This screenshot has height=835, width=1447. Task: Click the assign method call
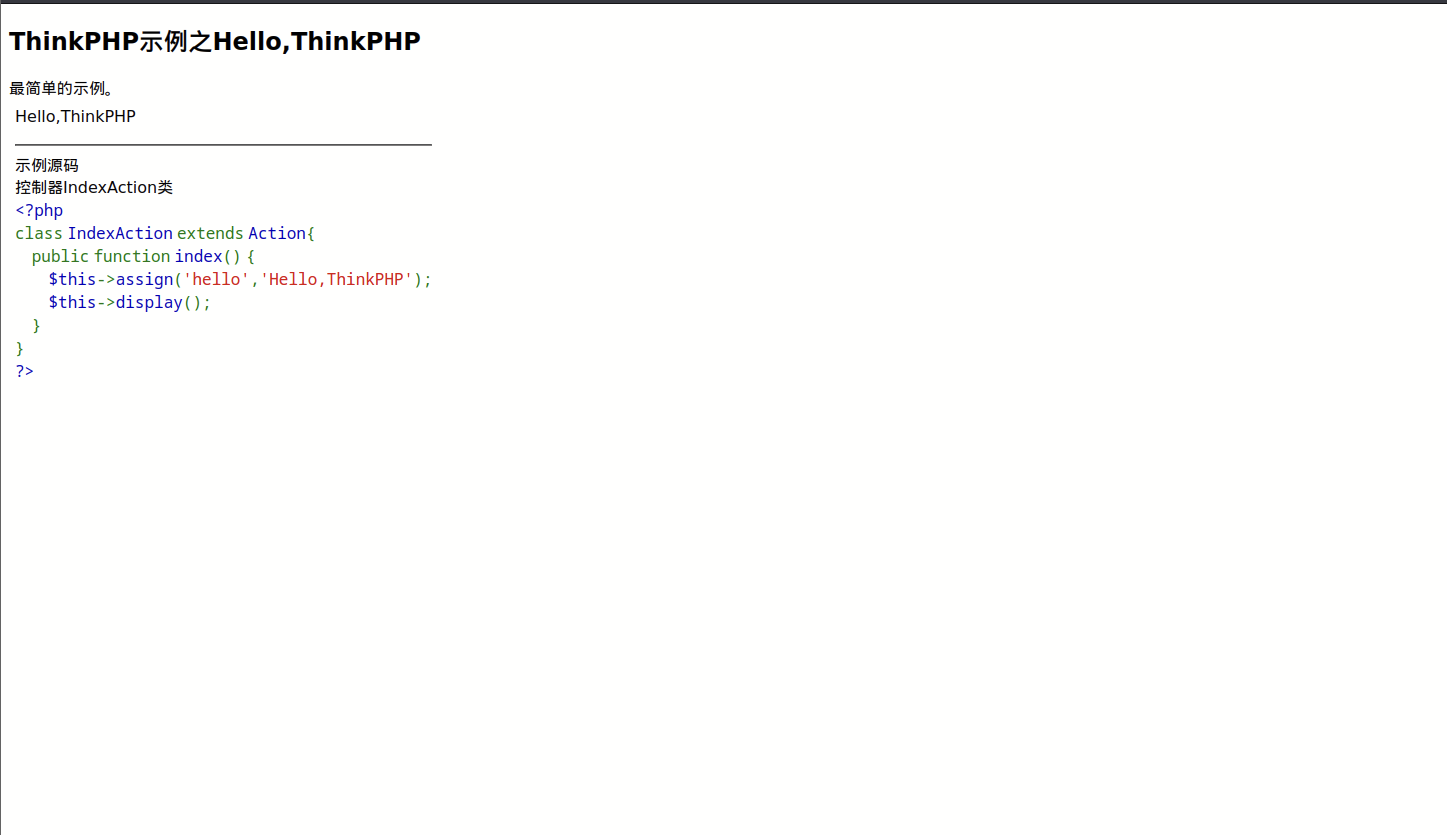(144, 279)
